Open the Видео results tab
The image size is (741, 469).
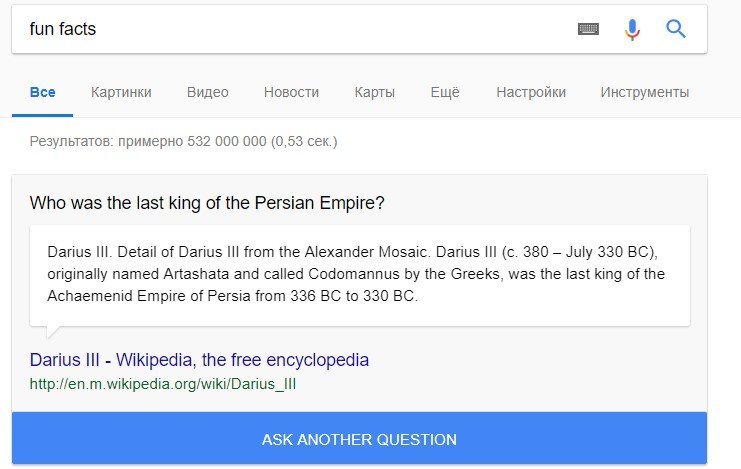tap(207, 92)
